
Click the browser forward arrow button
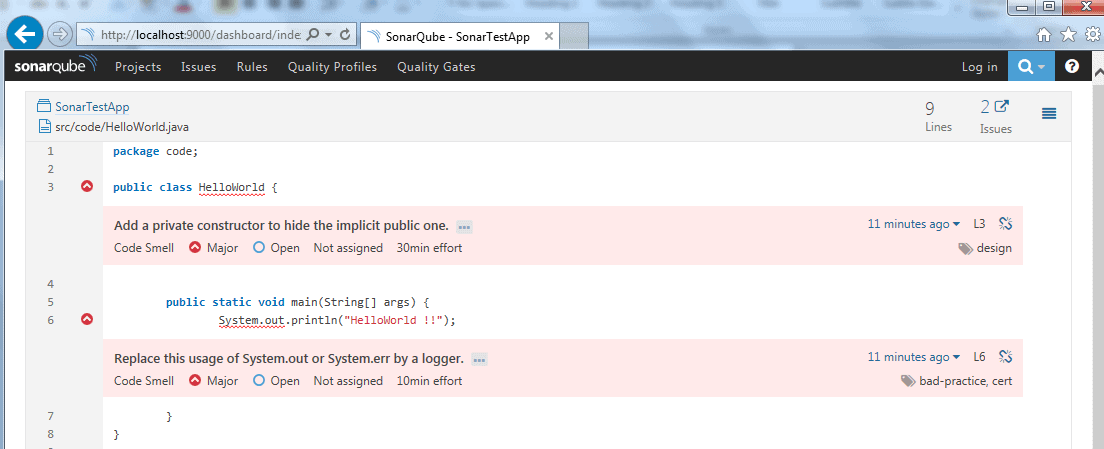[x=61, y=34]
